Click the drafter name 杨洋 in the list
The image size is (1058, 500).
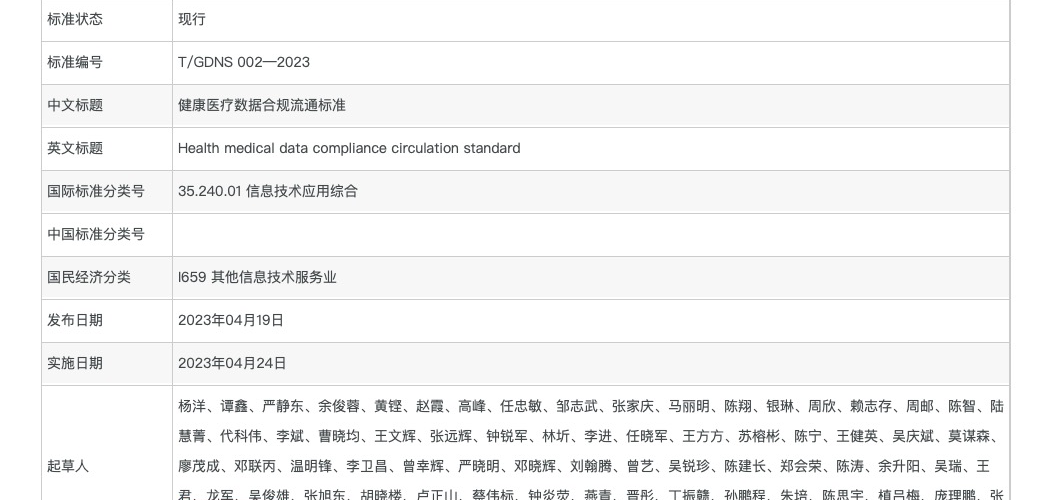pos(192,406)
